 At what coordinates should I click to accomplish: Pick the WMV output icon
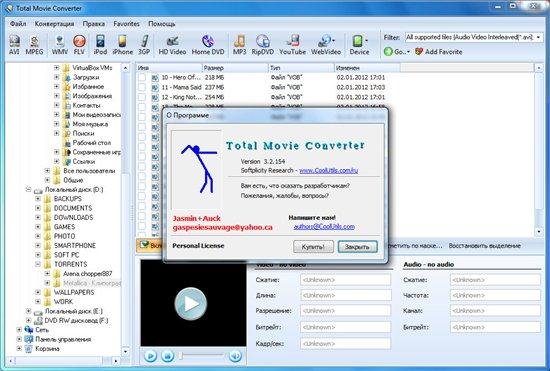tap(60, 45)
